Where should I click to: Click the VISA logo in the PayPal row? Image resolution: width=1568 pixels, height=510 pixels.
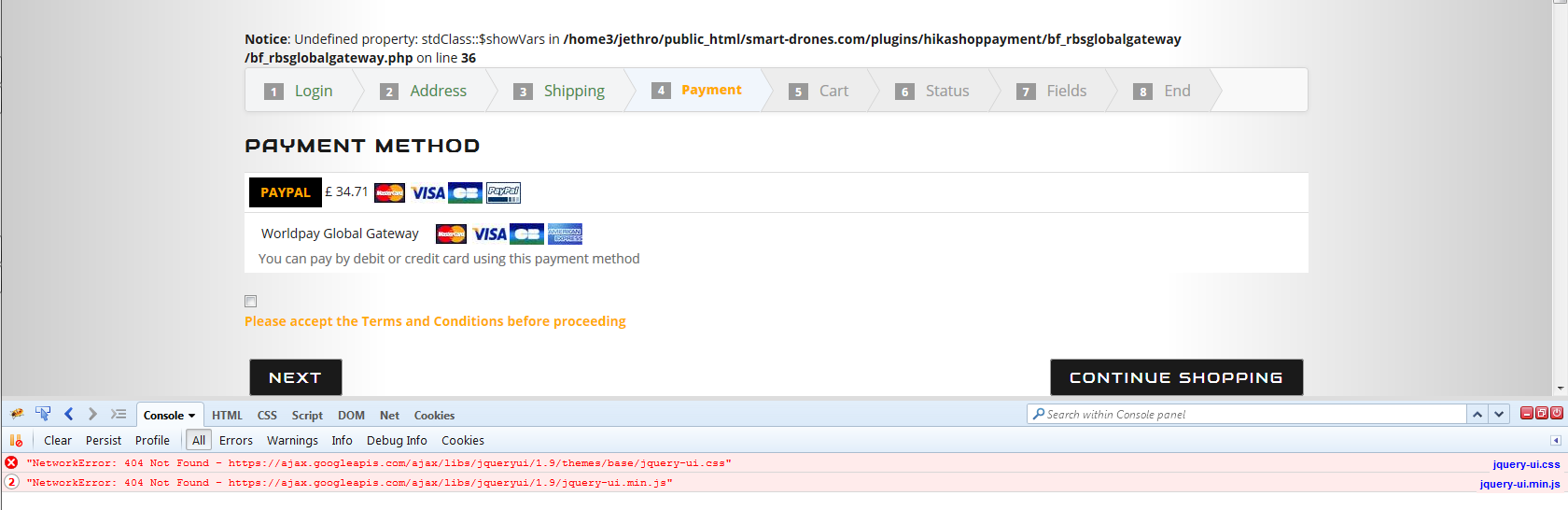[427, 192]
